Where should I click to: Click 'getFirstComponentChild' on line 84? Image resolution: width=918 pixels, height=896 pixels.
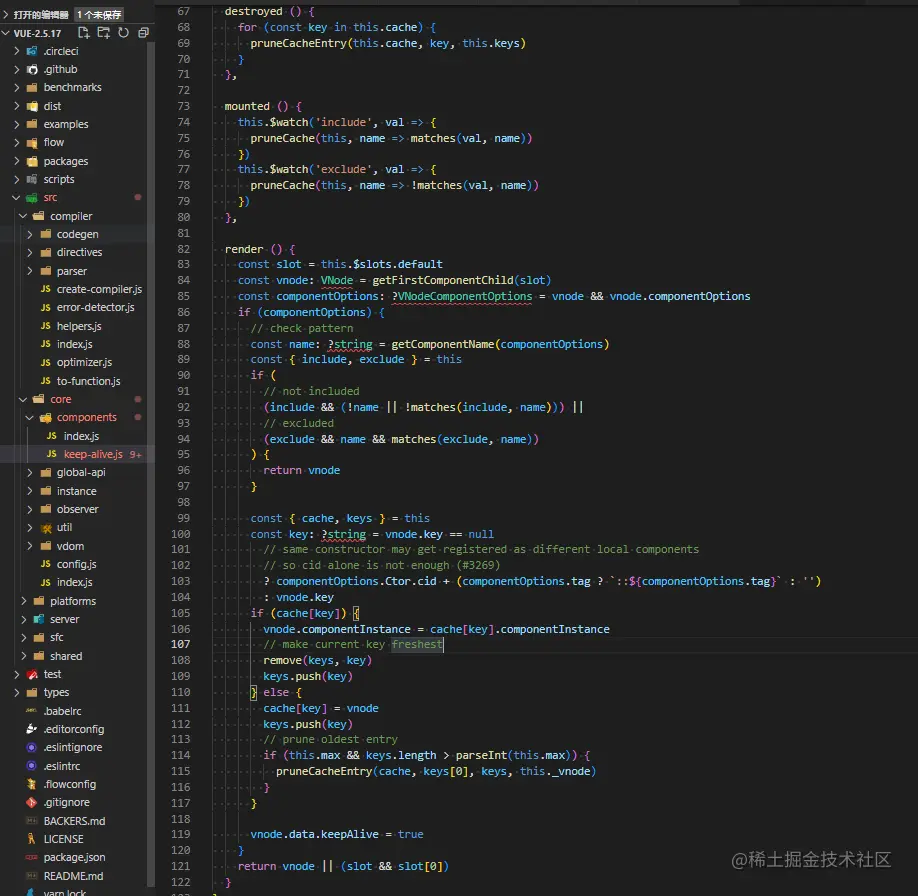(443, 281)
